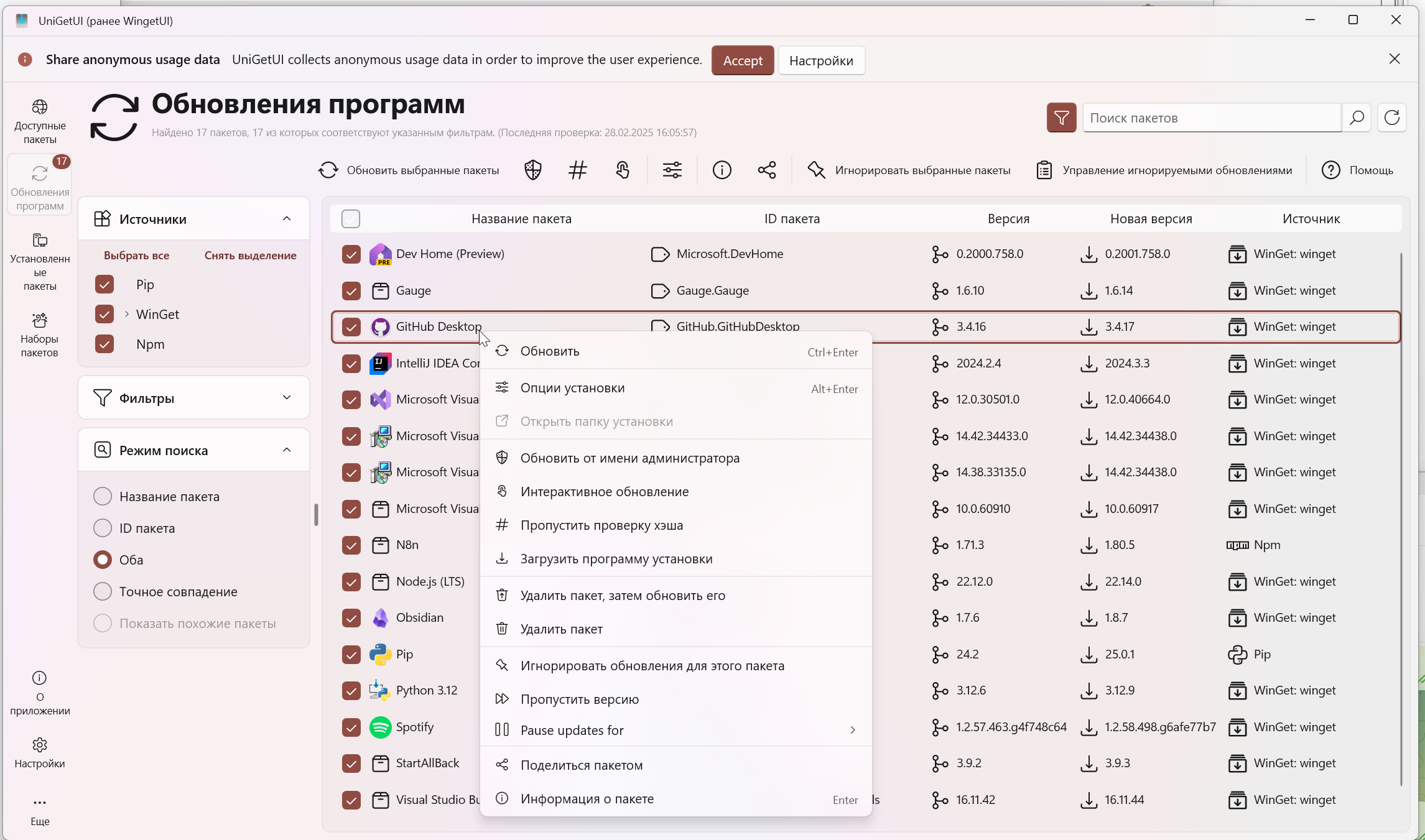Uncheck the Obsidian package checkbox
The height and width of the screenshot is (840, 1425).
(x=351, y=618)
